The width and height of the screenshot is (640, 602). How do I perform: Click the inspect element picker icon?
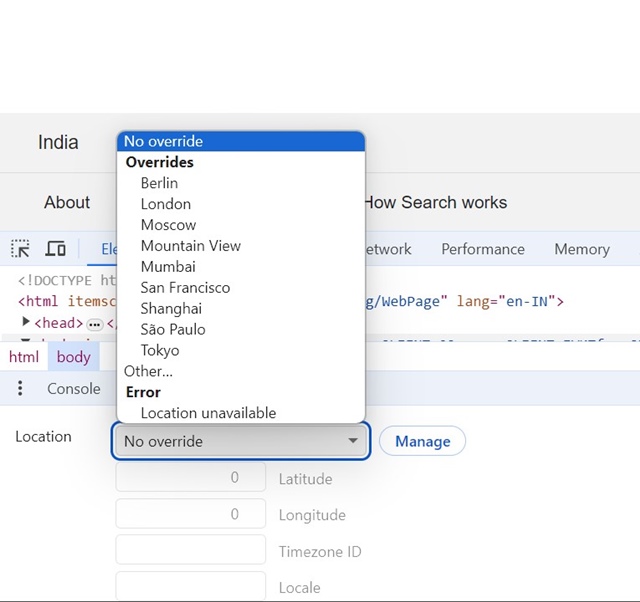click(x=20, y=249)
